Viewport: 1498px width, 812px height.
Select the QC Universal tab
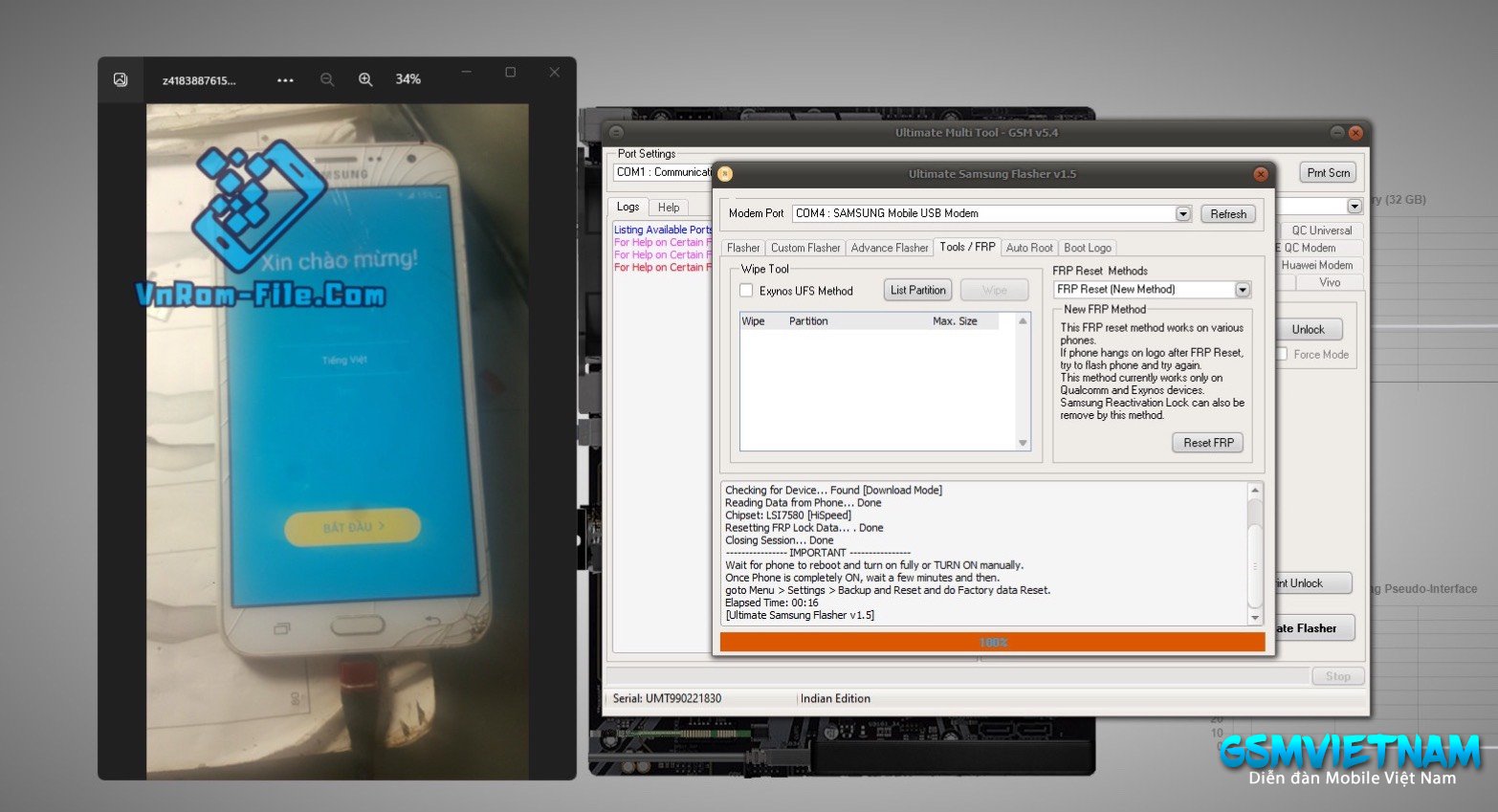1321,230
